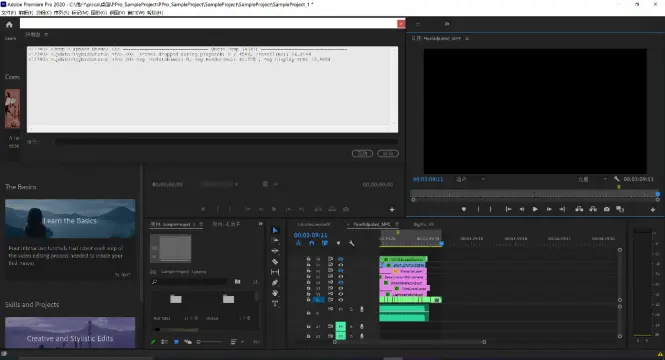Add marker using timeline shield icon
This screenshot has height=360, width=665.
tap(338, 243)
